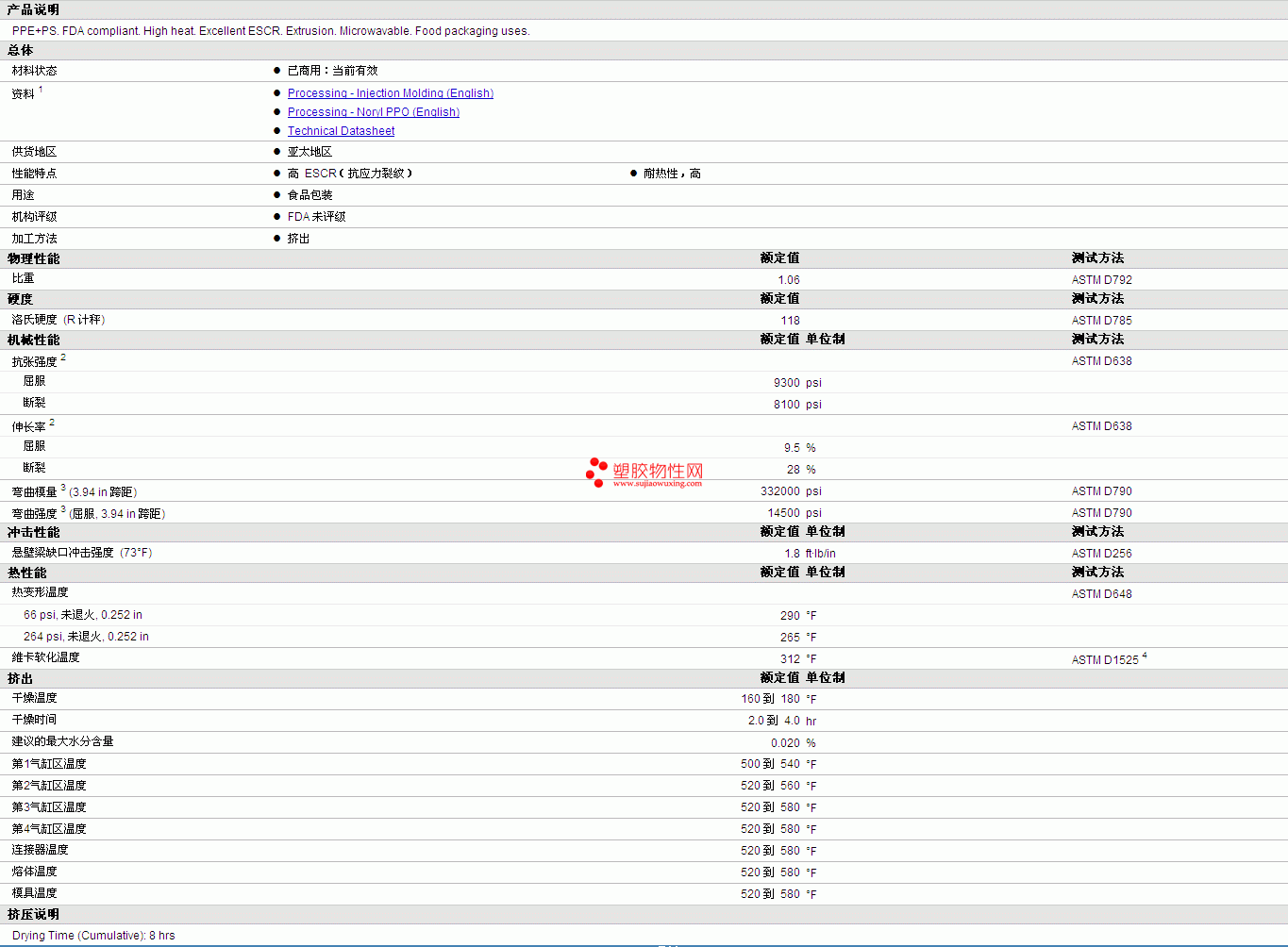Select the "高 ESCR (抗应力裂纹)" feature text
Viewport: 1288px width, 947px height.
tap(350, 174)
